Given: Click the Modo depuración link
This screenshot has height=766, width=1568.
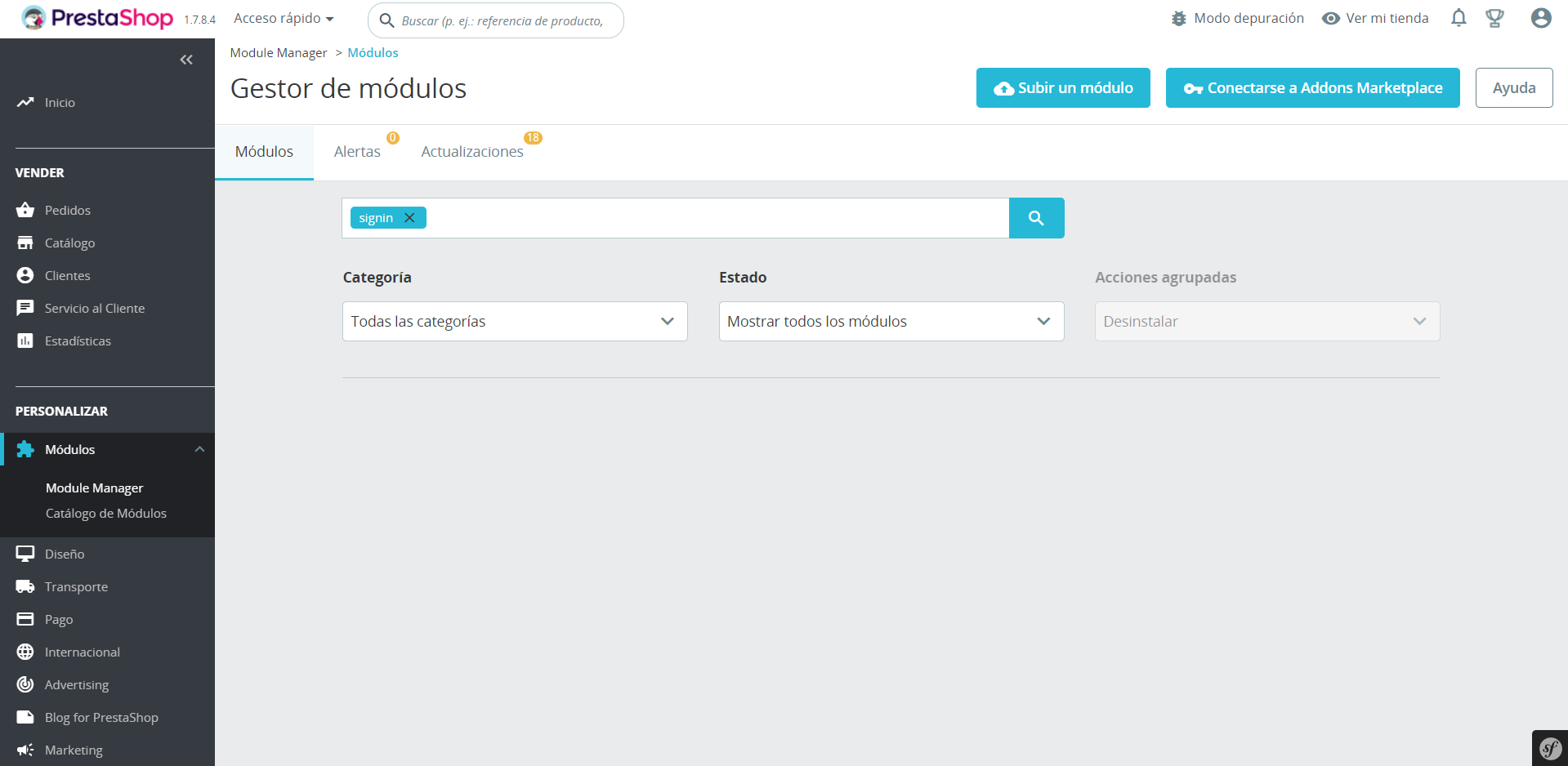Looking at the screenshot, I should (1249, 18).
